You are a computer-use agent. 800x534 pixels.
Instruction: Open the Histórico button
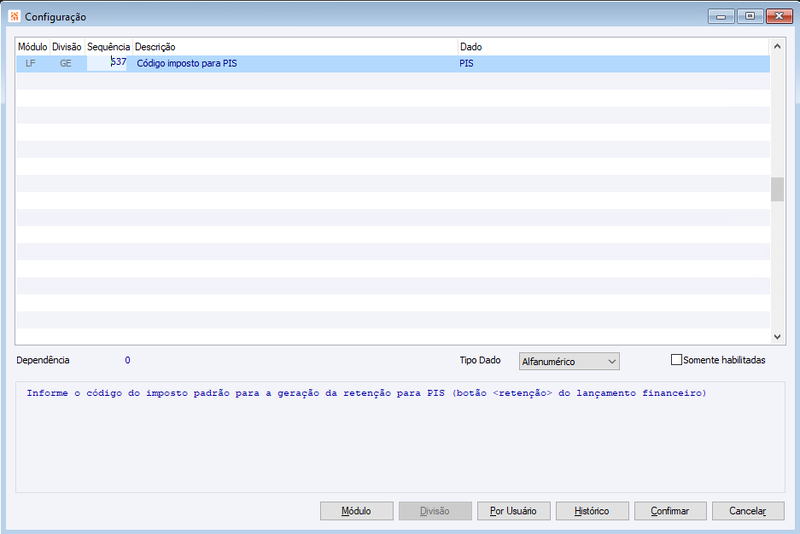(592, 511)
